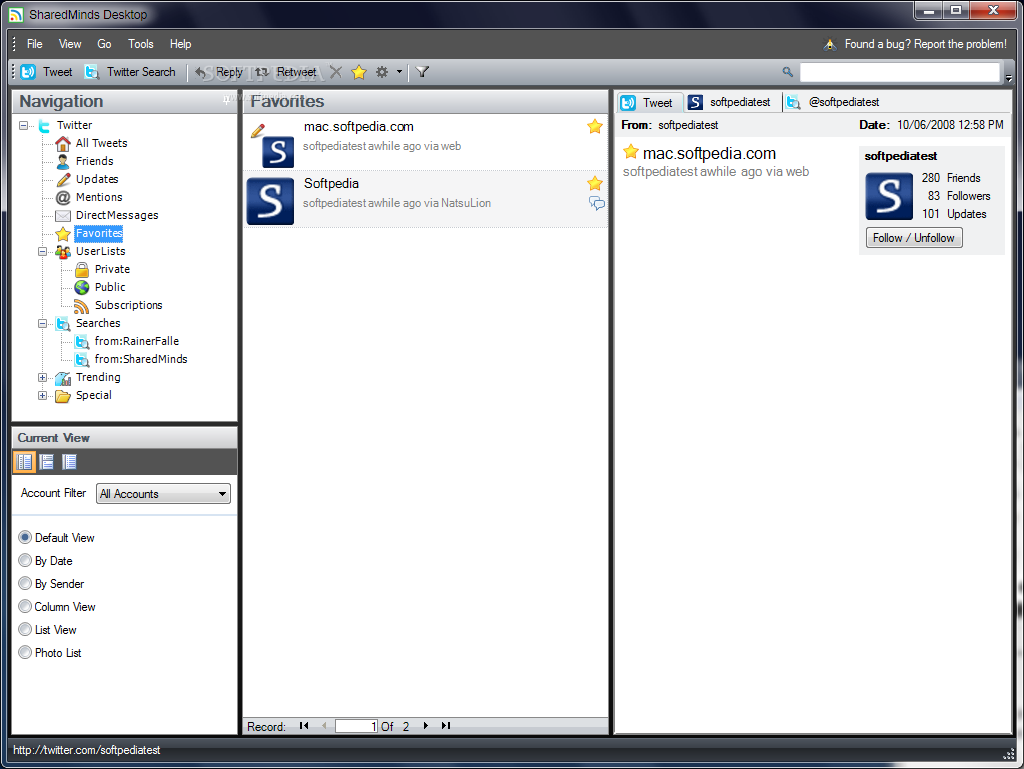This screenshot has width=1024, height=769.
Task: Click the star next to mac.softpedia.com in detail pane
Action: click(x=630, y=152)
